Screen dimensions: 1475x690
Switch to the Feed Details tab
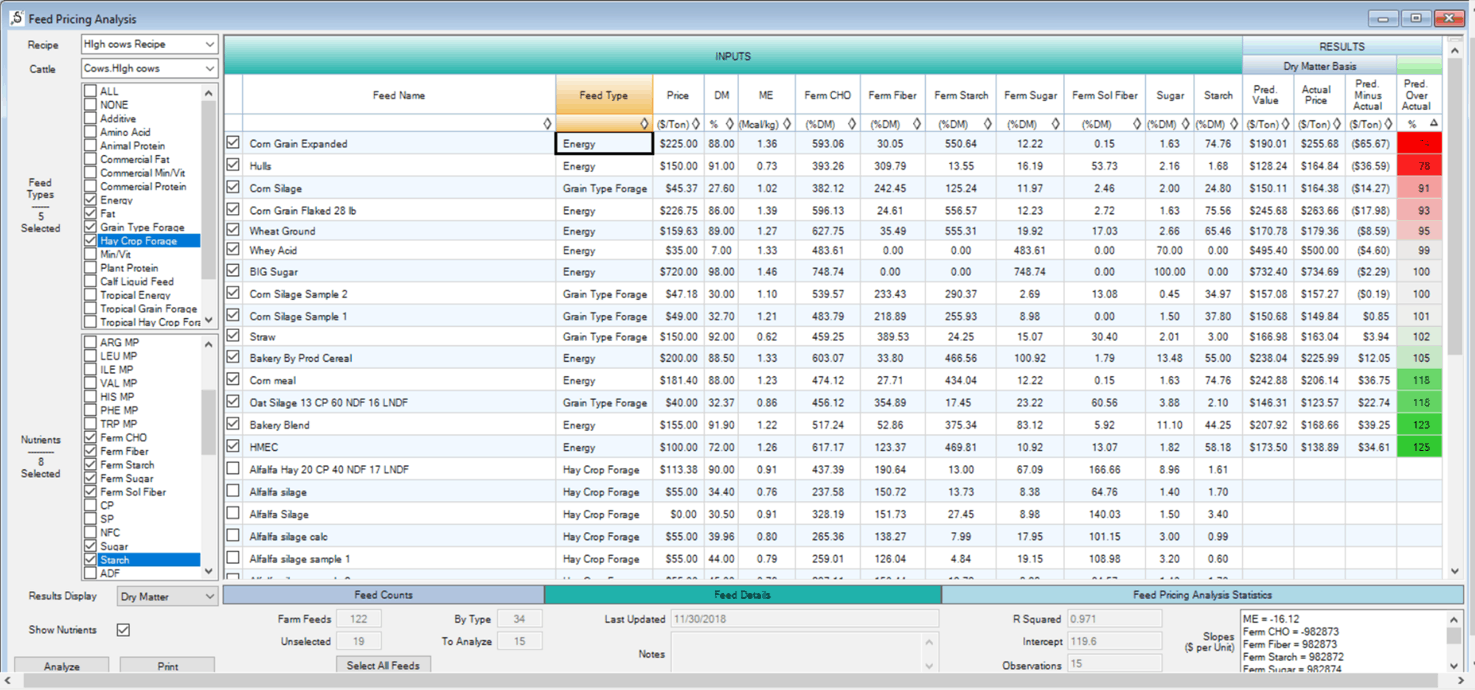point(741,595)
